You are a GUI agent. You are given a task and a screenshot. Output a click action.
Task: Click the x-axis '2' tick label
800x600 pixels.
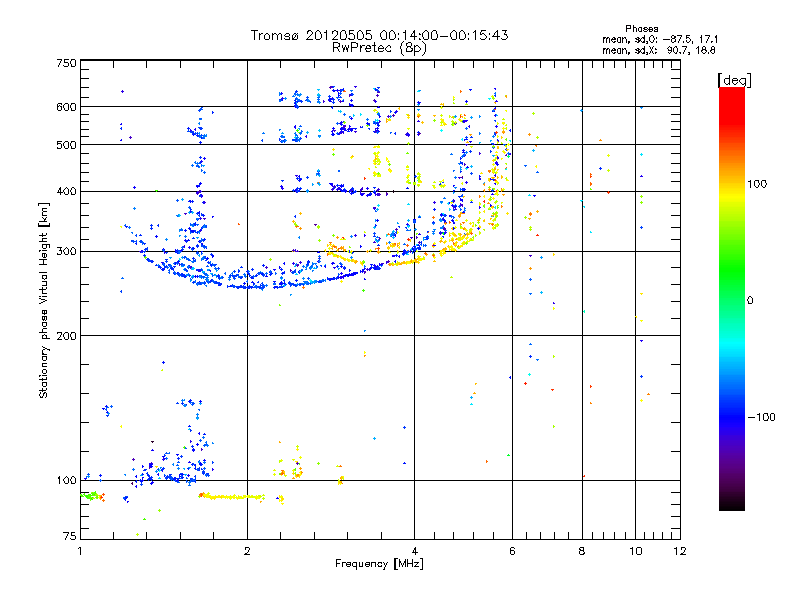(247, 551)
